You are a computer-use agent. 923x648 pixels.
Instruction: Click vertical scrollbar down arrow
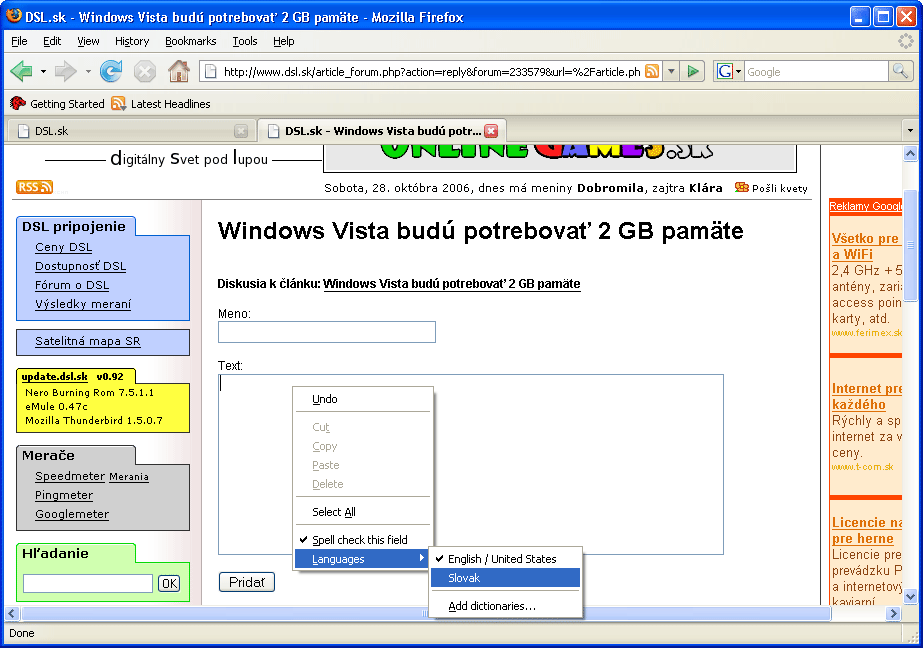(x=910, y=597)
